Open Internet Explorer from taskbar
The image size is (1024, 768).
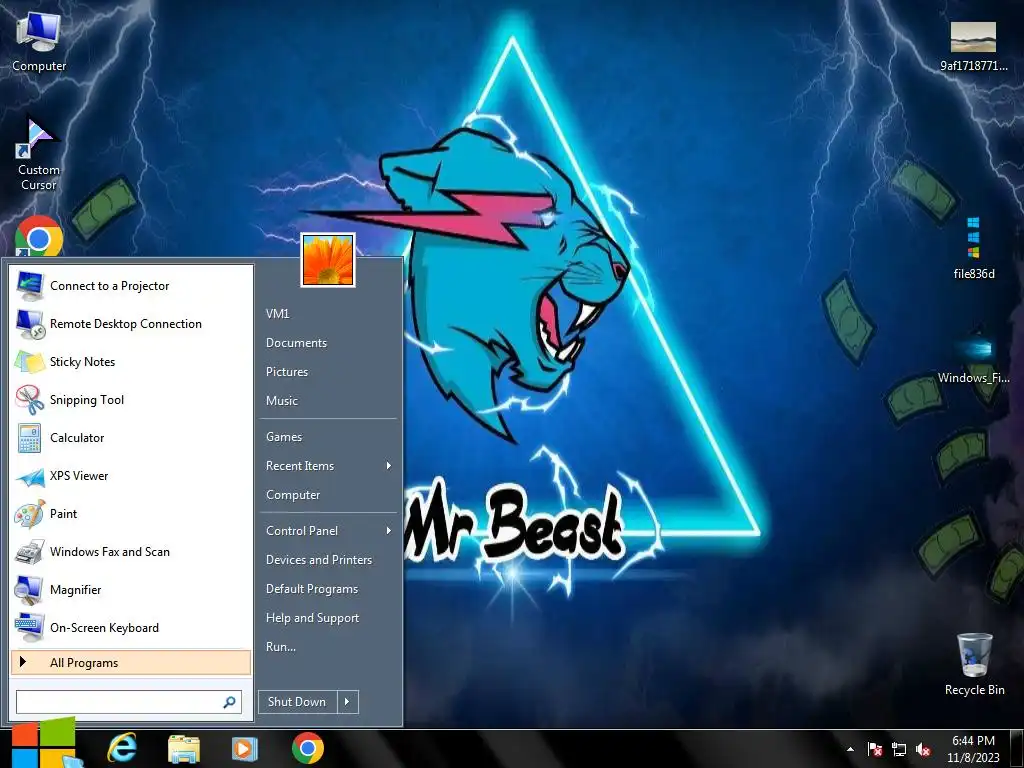click(x=122, y=748)
